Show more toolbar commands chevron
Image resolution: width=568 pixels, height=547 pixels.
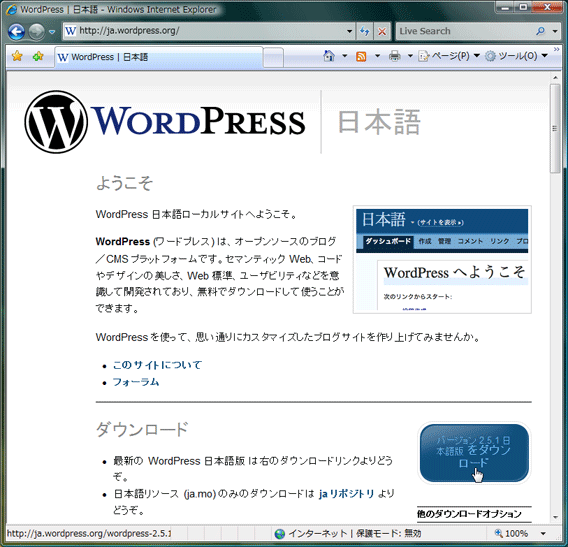click(556, 49)
